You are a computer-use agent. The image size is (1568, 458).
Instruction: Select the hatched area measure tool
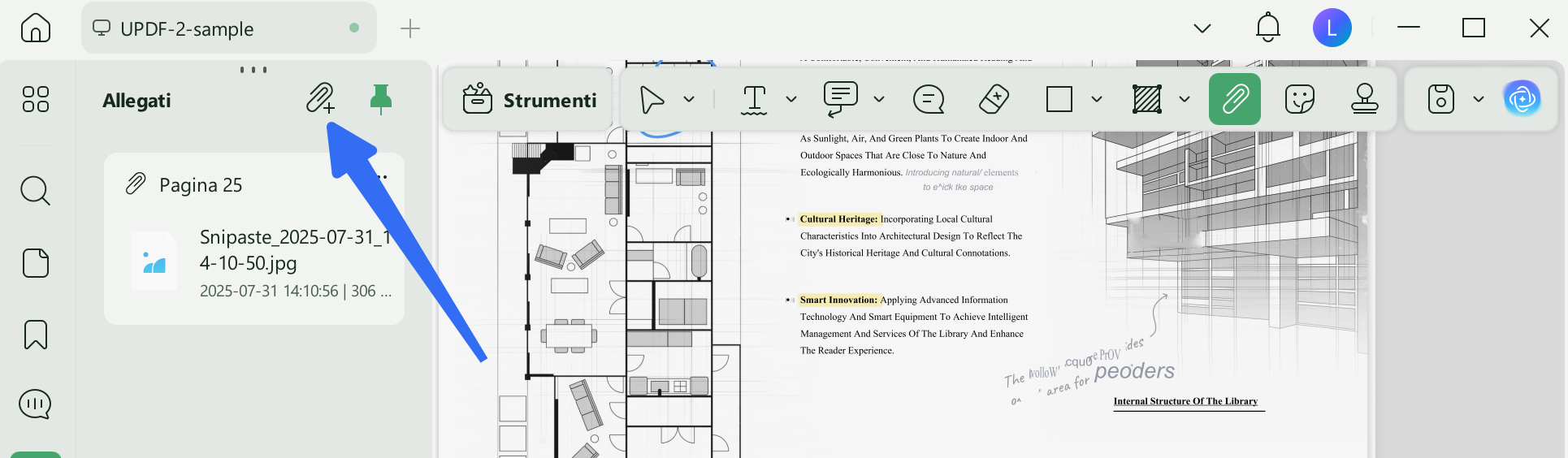tap(1147, 100)
